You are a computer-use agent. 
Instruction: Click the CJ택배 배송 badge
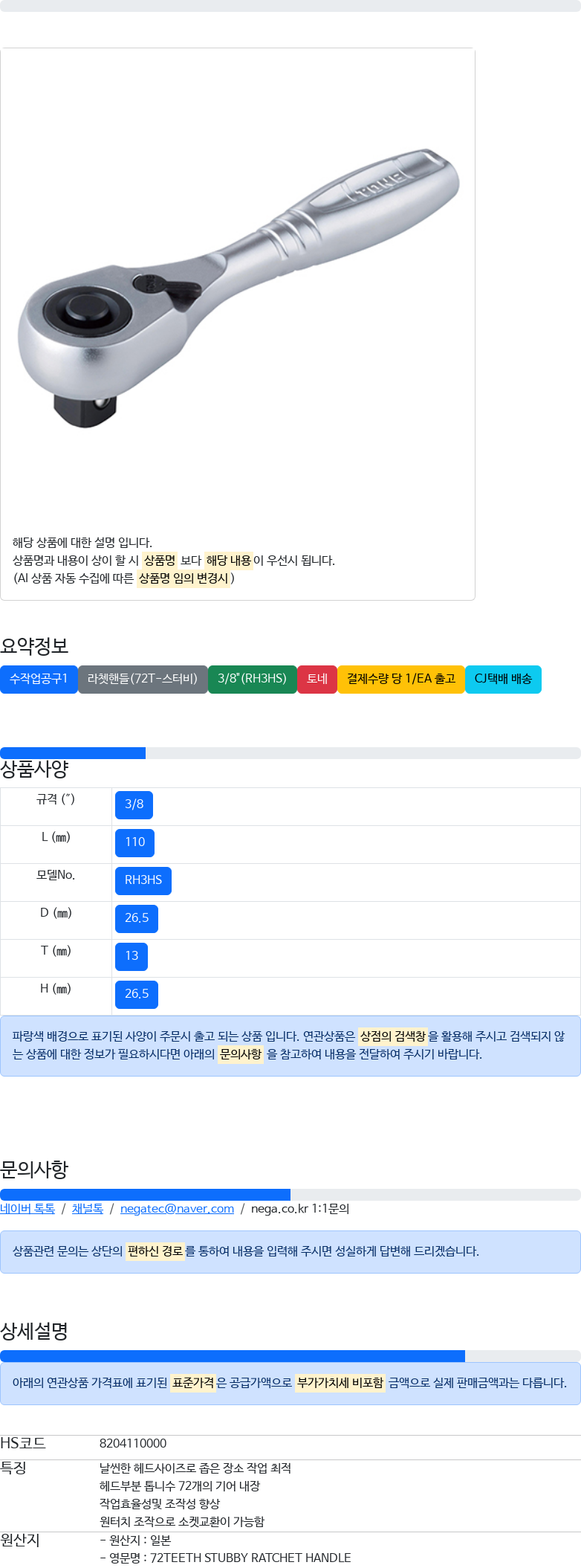click(503, 679)
